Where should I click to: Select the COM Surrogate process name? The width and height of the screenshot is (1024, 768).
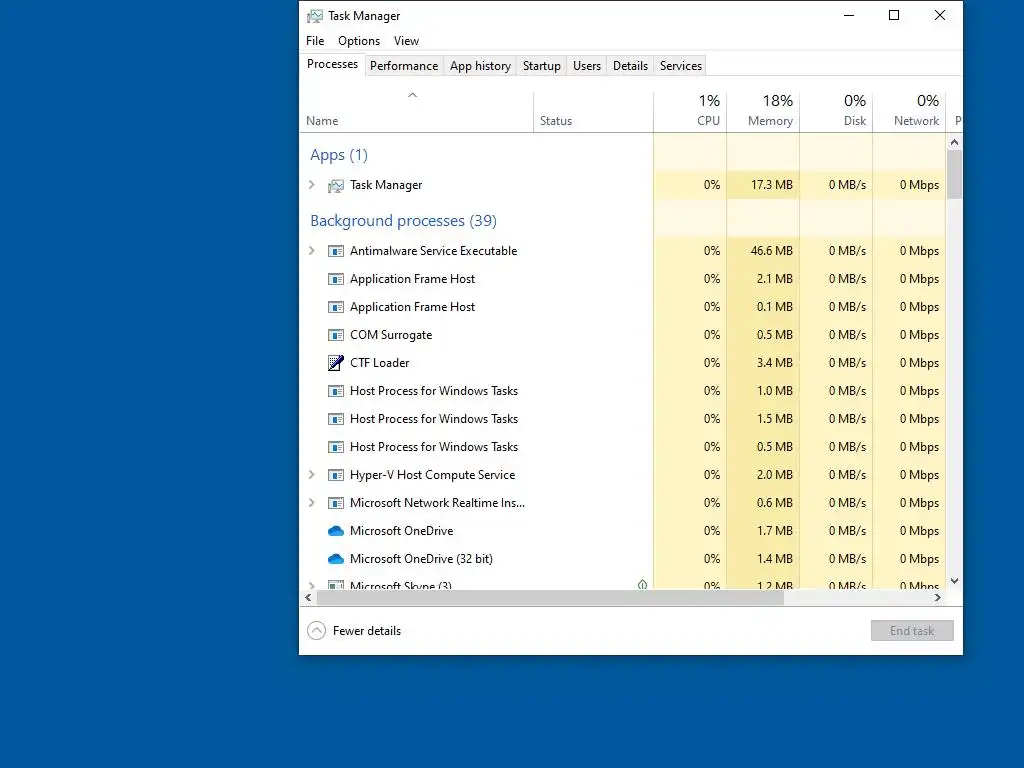click(x=391, y=335)
